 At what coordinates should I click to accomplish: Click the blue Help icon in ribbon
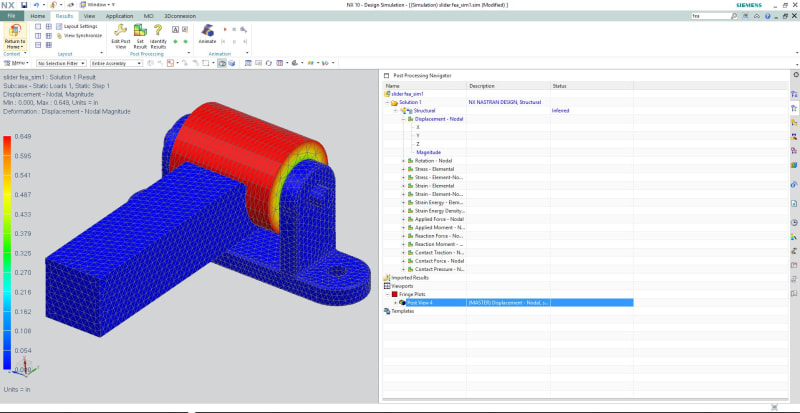[x=768, y=16]
